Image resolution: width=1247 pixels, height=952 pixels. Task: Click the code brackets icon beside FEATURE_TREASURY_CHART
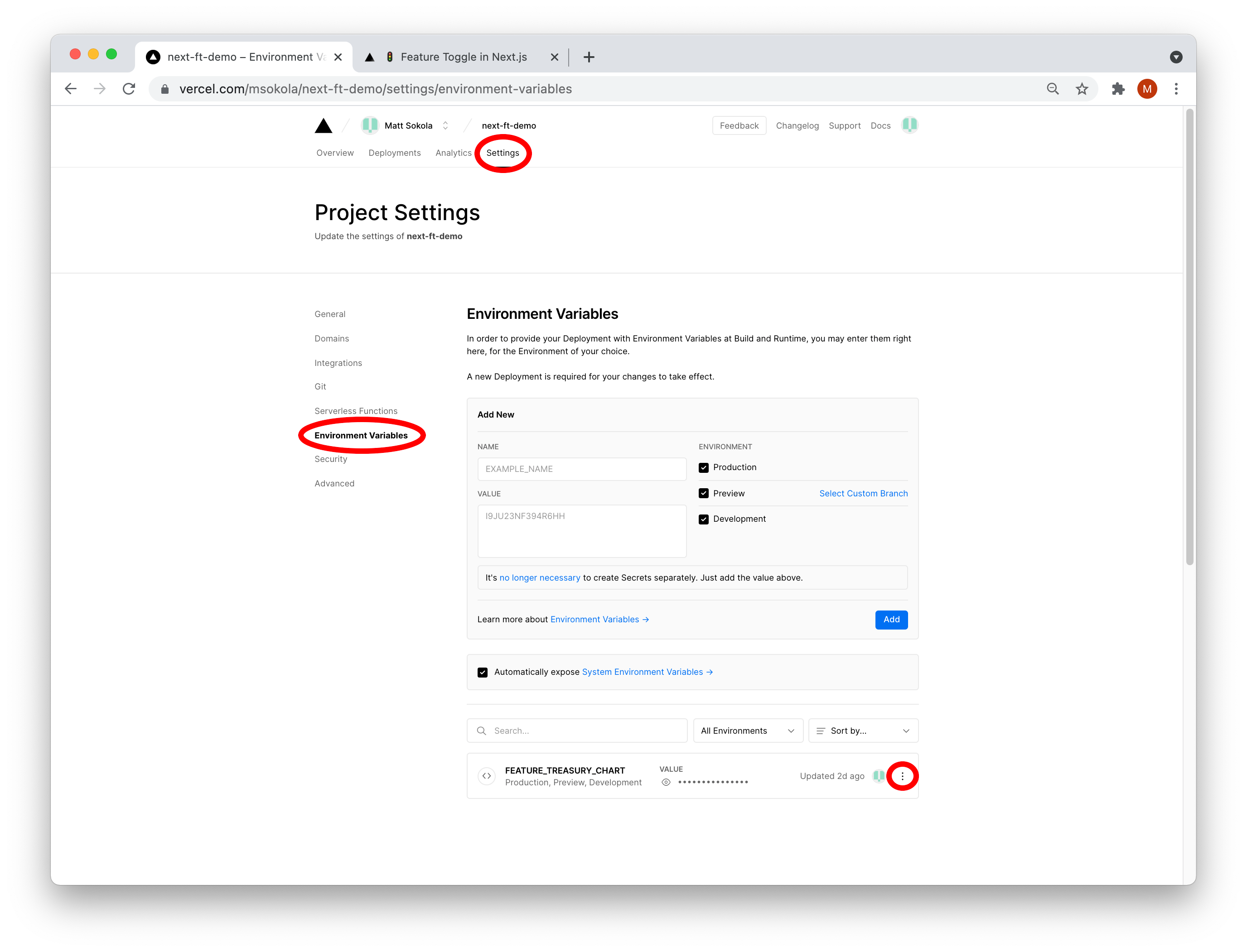coord(486,776)
